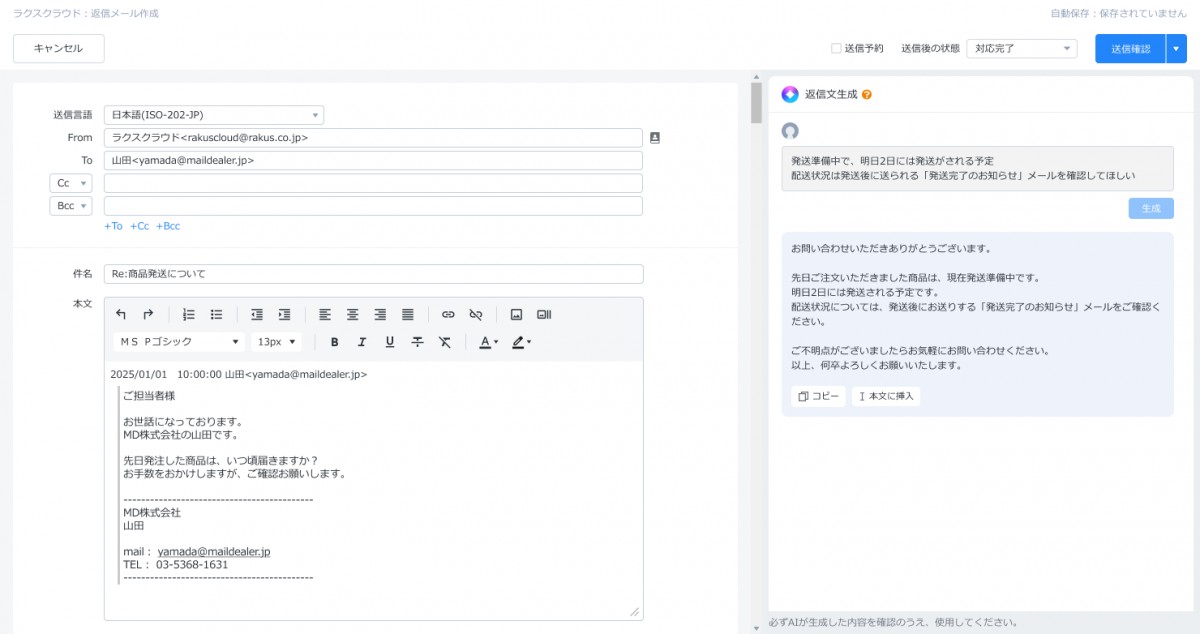This screenshot has height=634, width=1200.
Task: Open the MS Pゴシック font dropdown
Action: [178, 342]
